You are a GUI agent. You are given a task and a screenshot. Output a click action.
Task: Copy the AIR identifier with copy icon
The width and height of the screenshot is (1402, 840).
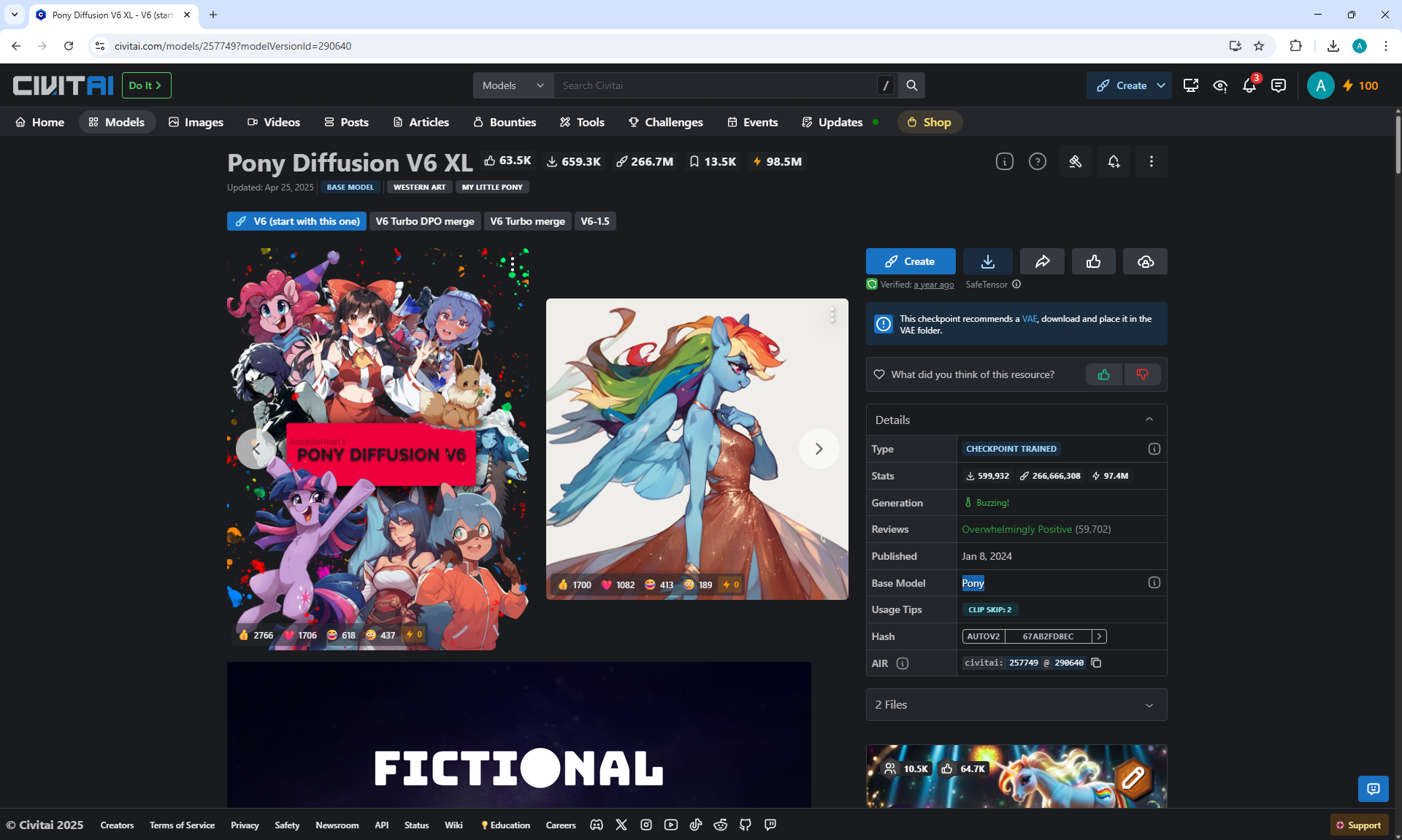pyautogui.click(x=1096, y=663)
